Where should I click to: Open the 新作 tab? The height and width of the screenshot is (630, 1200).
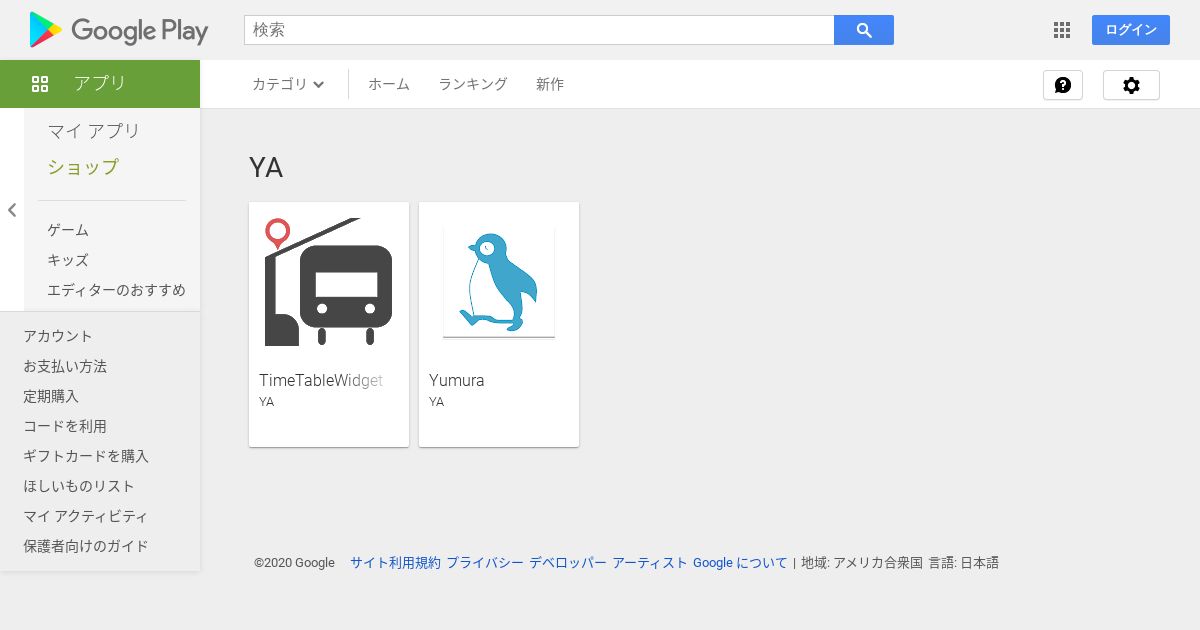click(550, 84)
